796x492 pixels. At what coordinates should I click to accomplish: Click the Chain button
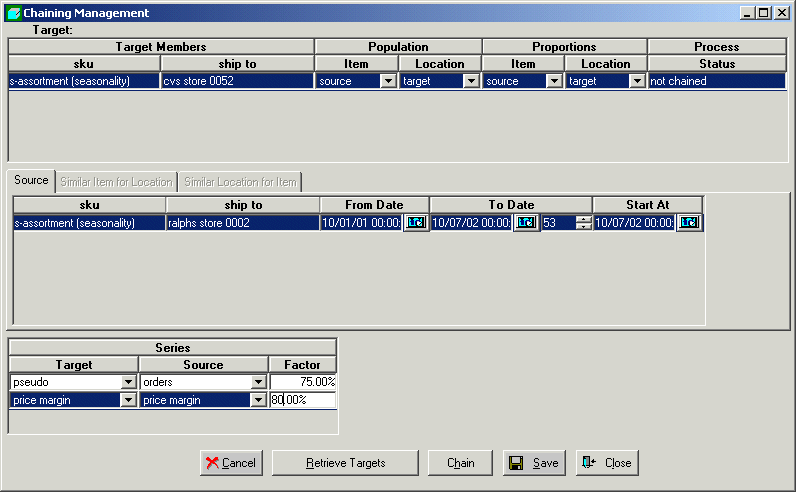pos(460,463)
